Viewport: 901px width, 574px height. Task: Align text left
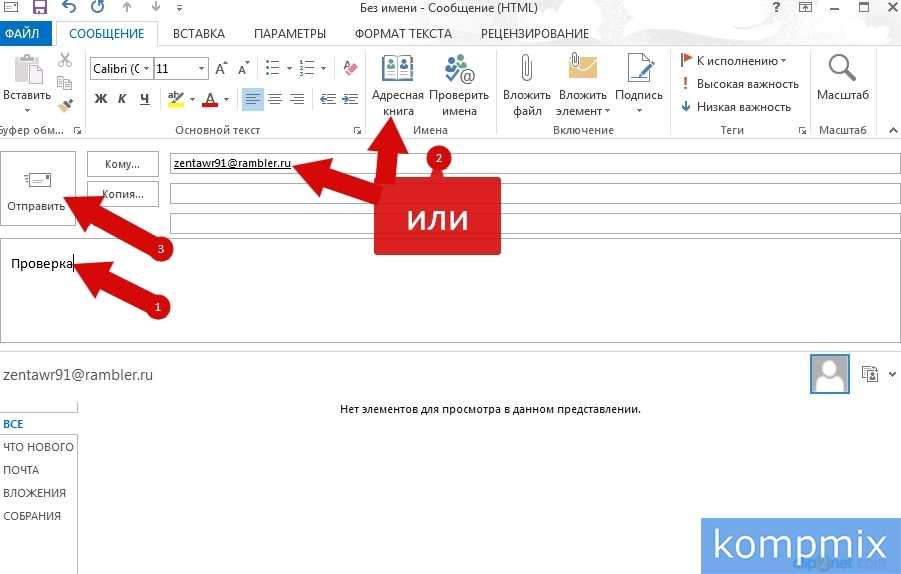252,99
